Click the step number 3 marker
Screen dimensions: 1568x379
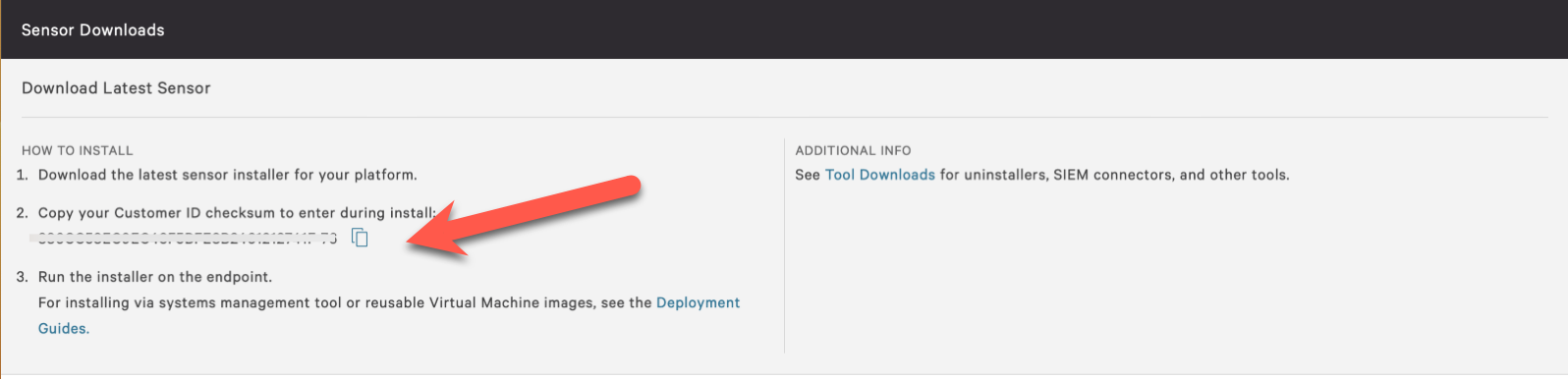point(23,277)
